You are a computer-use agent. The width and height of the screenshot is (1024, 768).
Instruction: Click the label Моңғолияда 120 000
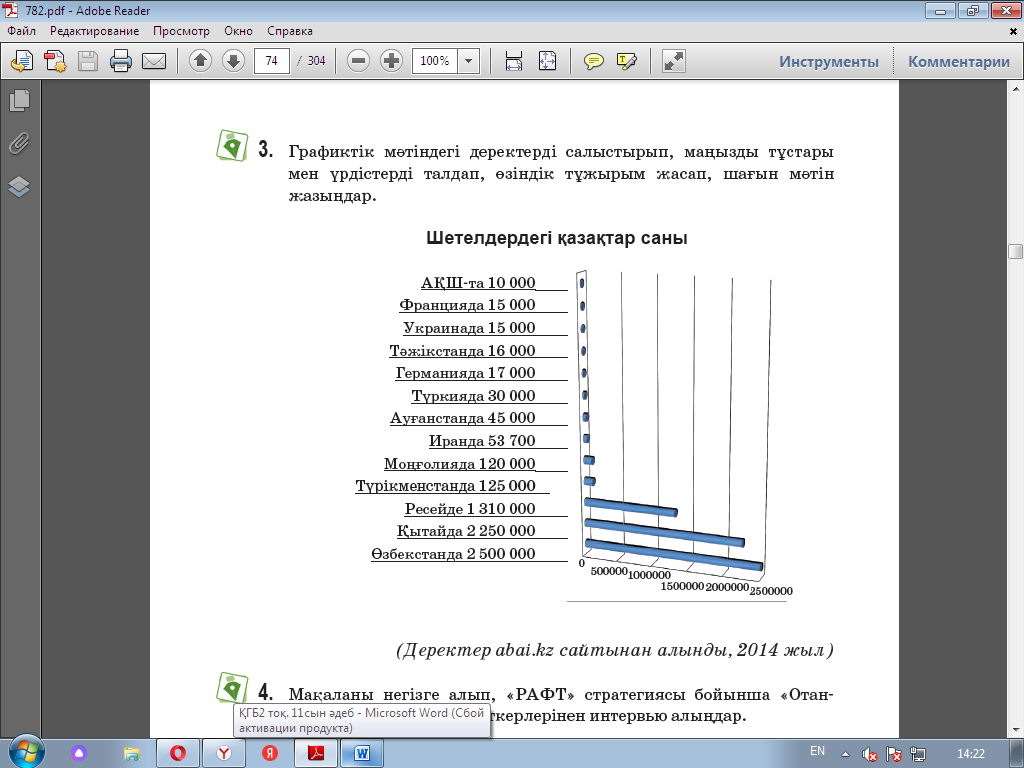pos(459,464)
